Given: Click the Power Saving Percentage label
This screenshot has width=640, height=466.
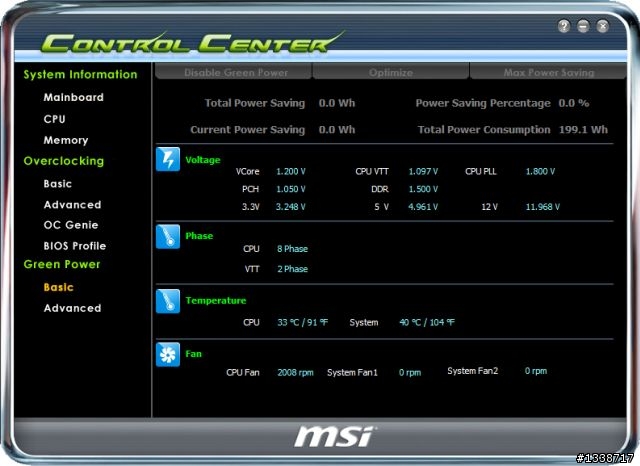Looking at the screenshot, I should 483,103.
